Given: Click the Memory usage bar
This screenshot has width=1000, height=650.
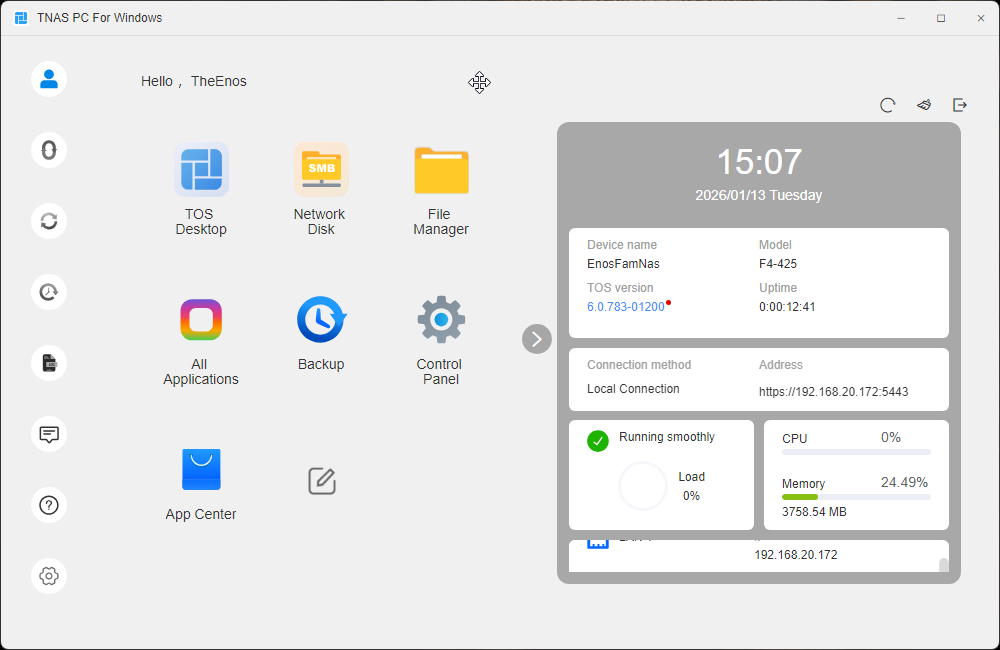Looking at the screenshot, I should point(857,497).
